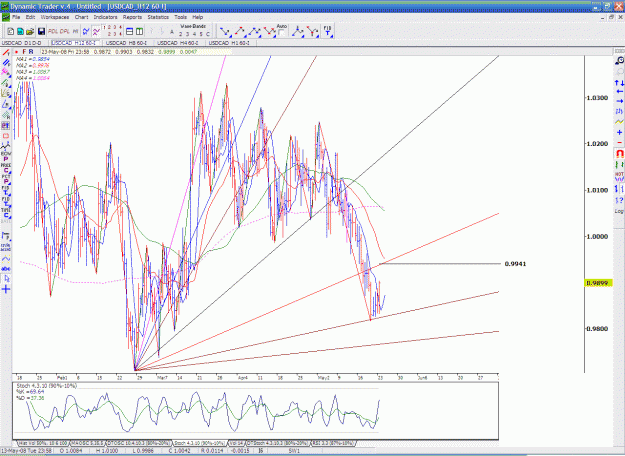Click the F button above chart
Screen dimensions: 625x456
(24, 52)
